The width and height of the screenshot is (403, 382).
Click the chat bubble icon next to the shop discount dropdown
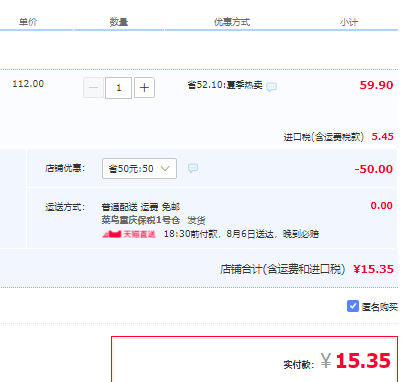click(x=193, y=168)
